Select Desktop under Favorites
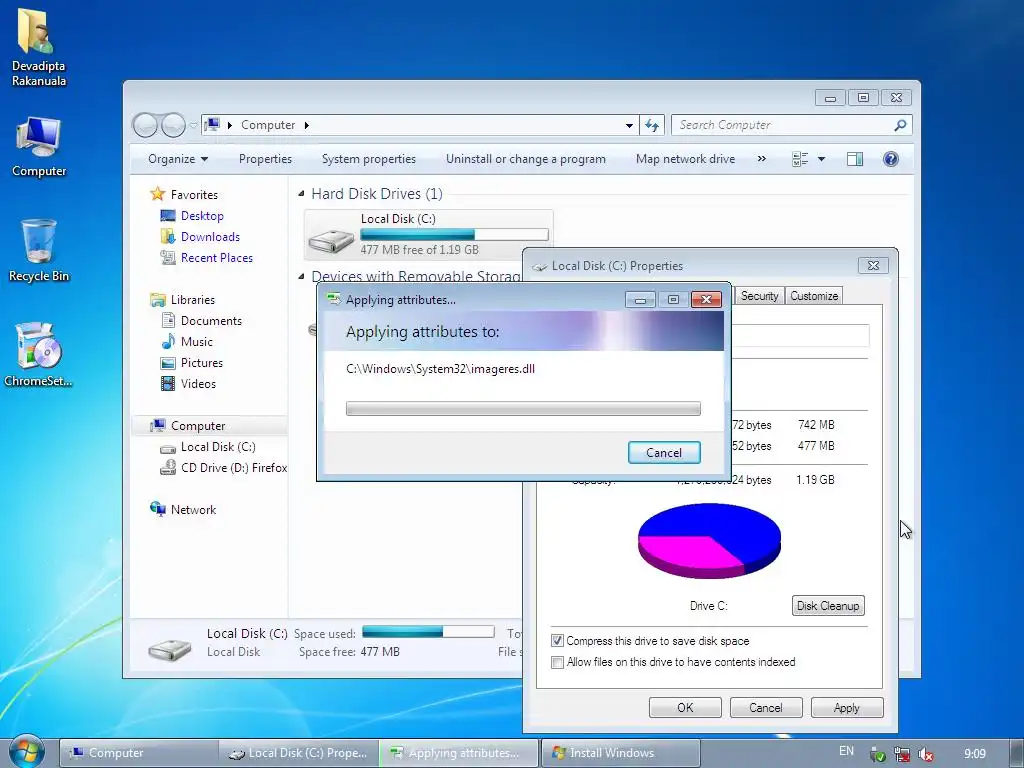Image resolution: width=1024 pixels, height=768 pixels. pyautogui.click(x=202, y=216)
